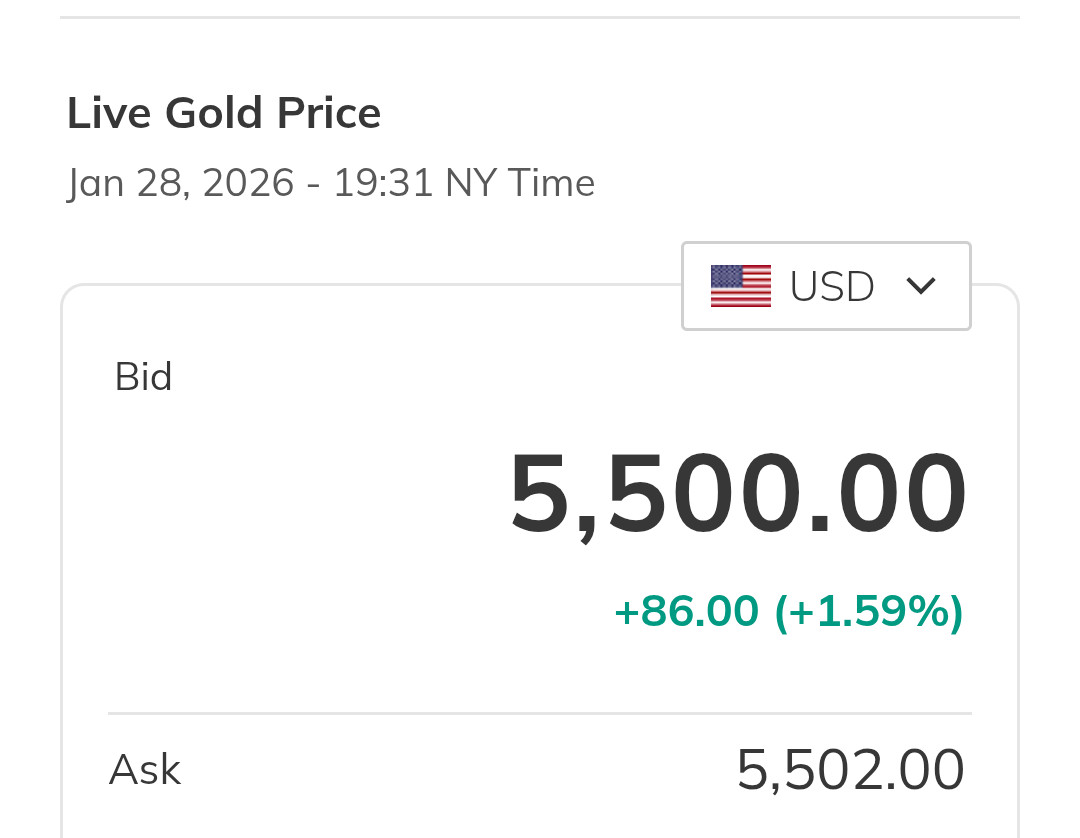The width and height of the screenshot is (1080, 838).
Task: Open the USD currency selector
Action: [826, 286]
